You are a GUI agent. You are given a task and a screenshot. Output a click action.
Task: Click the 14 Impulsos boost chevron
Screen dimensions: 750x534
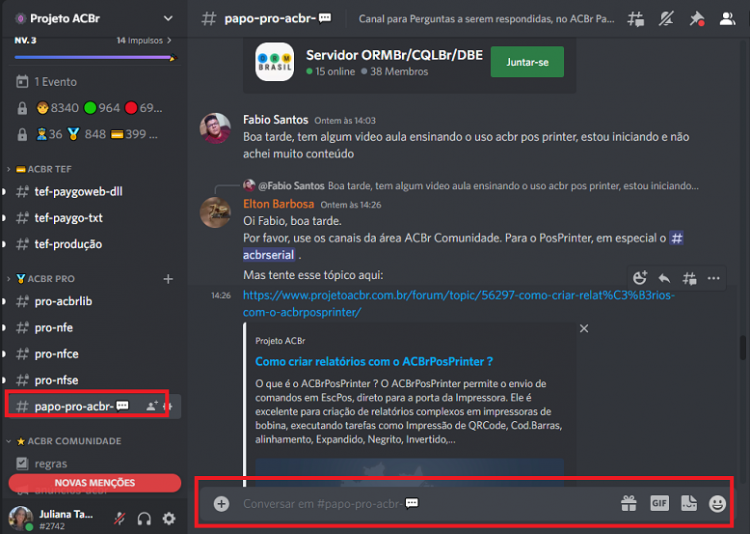169,41
